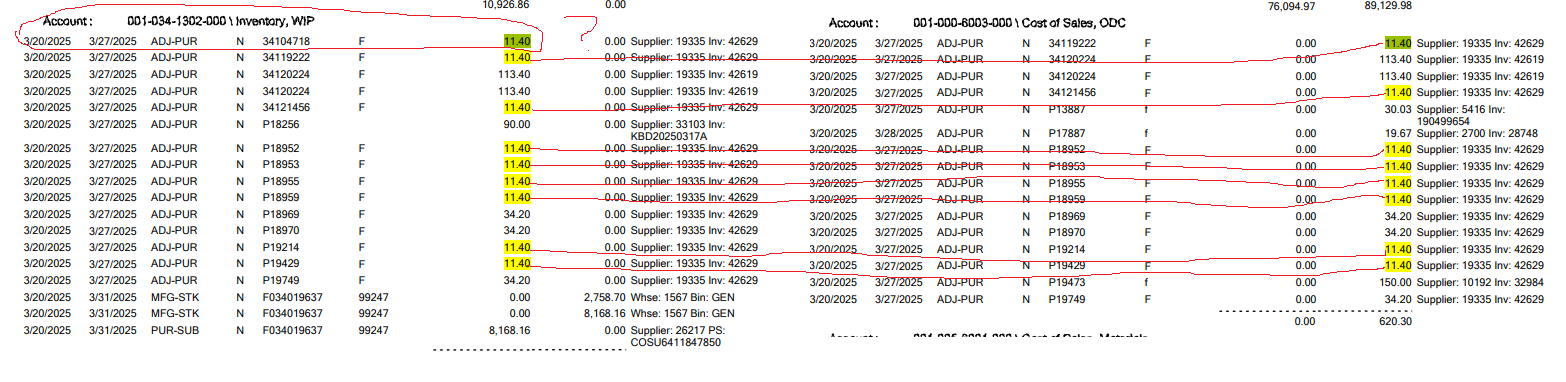This screenshot has height=382, width=1566.
Task: Click the 150.00 amount on the P19473 row
Action: (1395, 282)
